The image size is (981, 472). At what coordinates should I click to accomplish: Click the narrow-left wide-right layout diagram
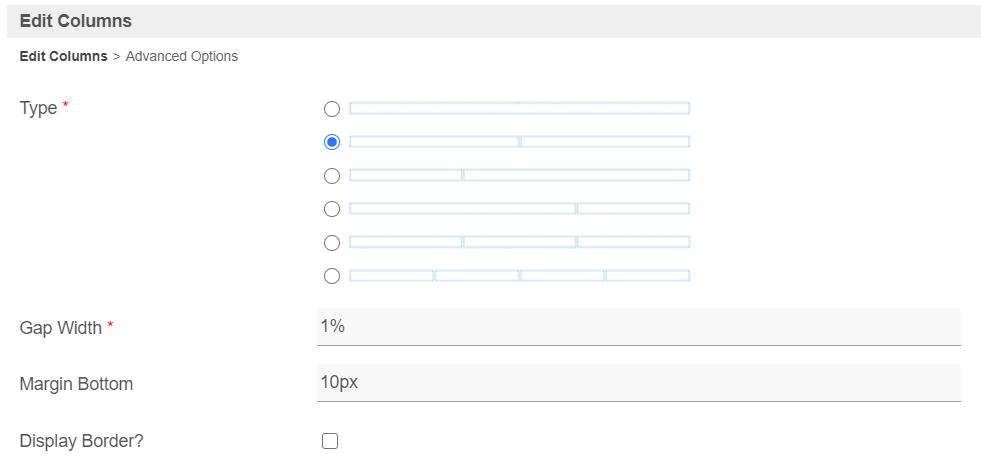[x=519, y=176]
